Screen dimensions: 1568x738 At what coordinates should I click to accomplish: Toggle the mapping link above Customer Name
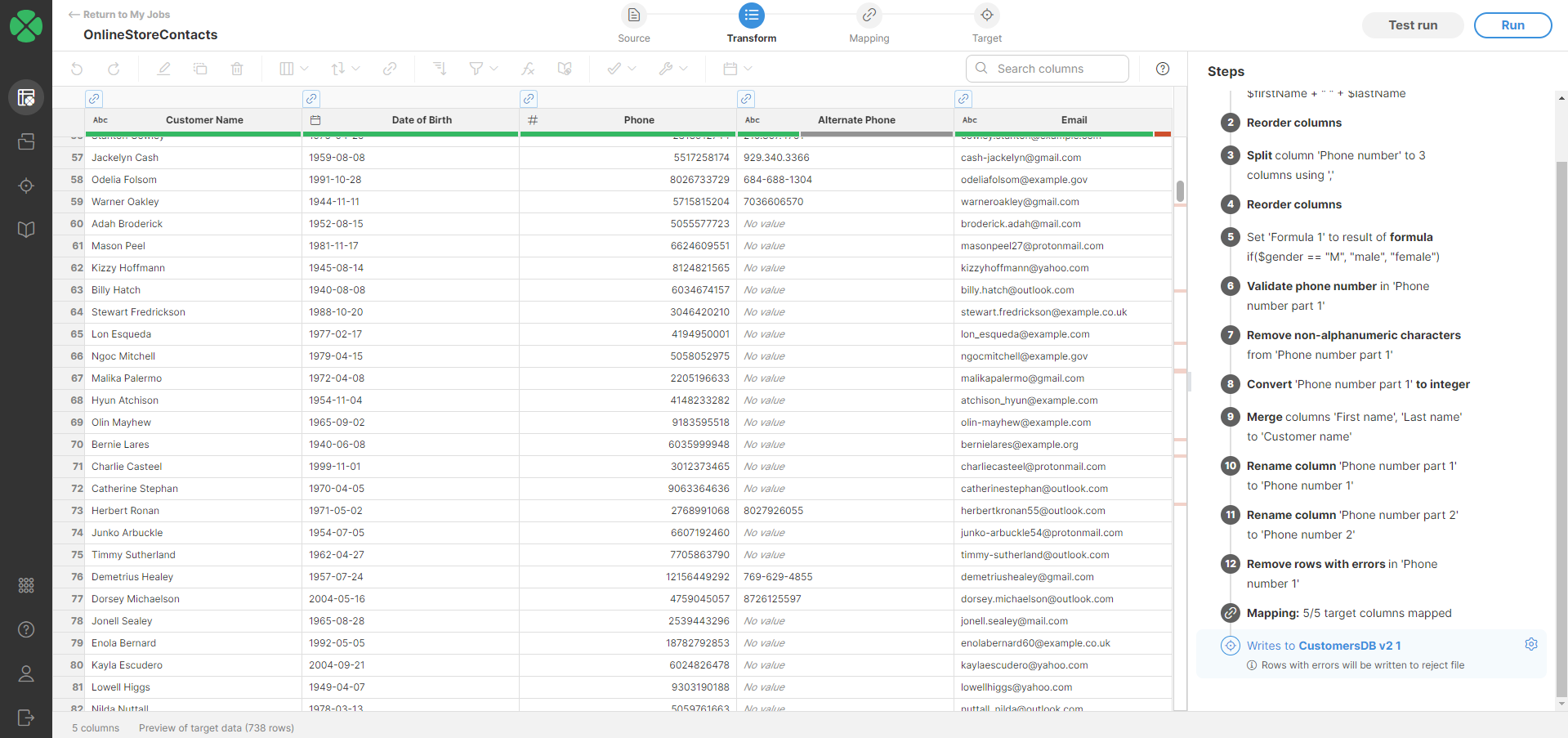(x=94, y=99)
